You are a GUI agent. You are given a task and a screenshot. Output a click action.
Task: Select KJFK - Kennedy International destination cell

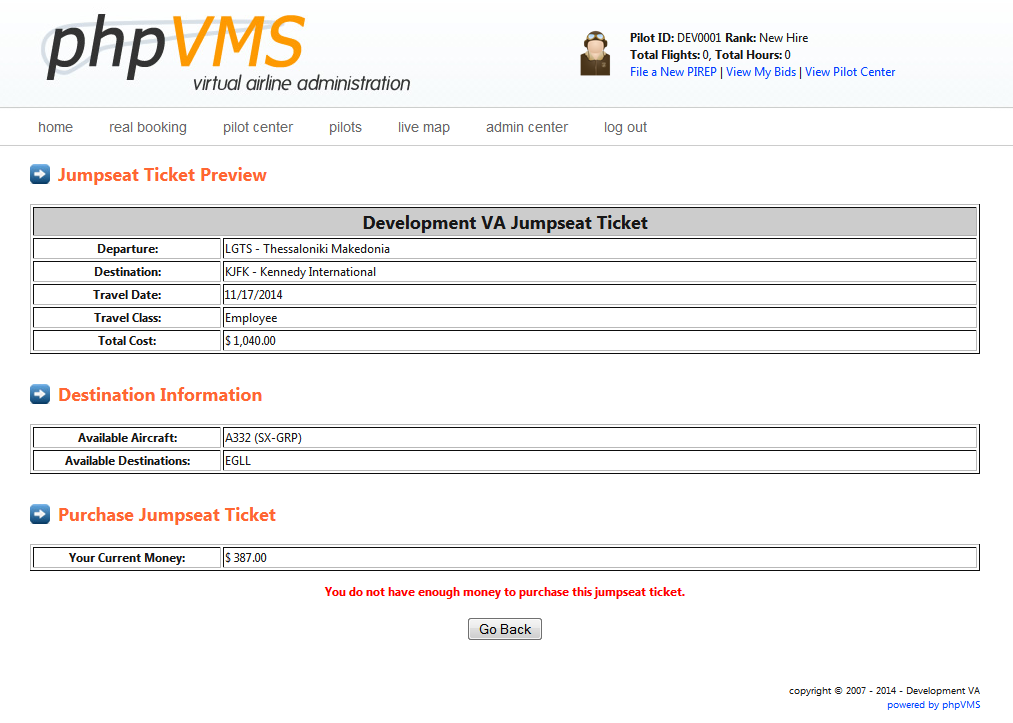click(599, 272)
